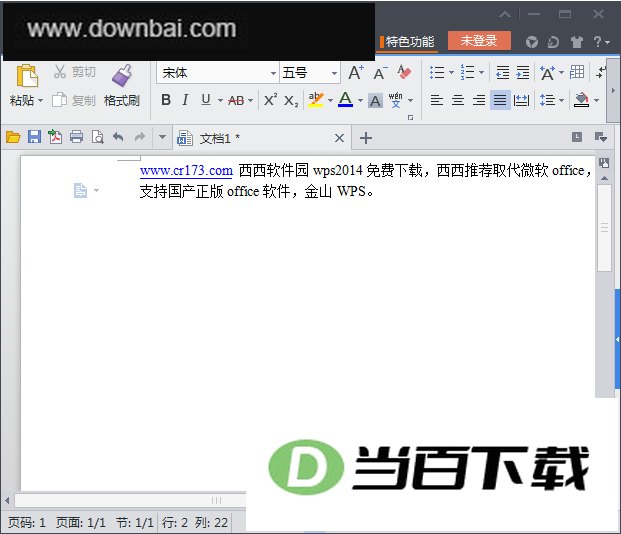The width and height of the screenshot is (621, 534).
Task: Toggle underline formatting
Action: (206, 100)
